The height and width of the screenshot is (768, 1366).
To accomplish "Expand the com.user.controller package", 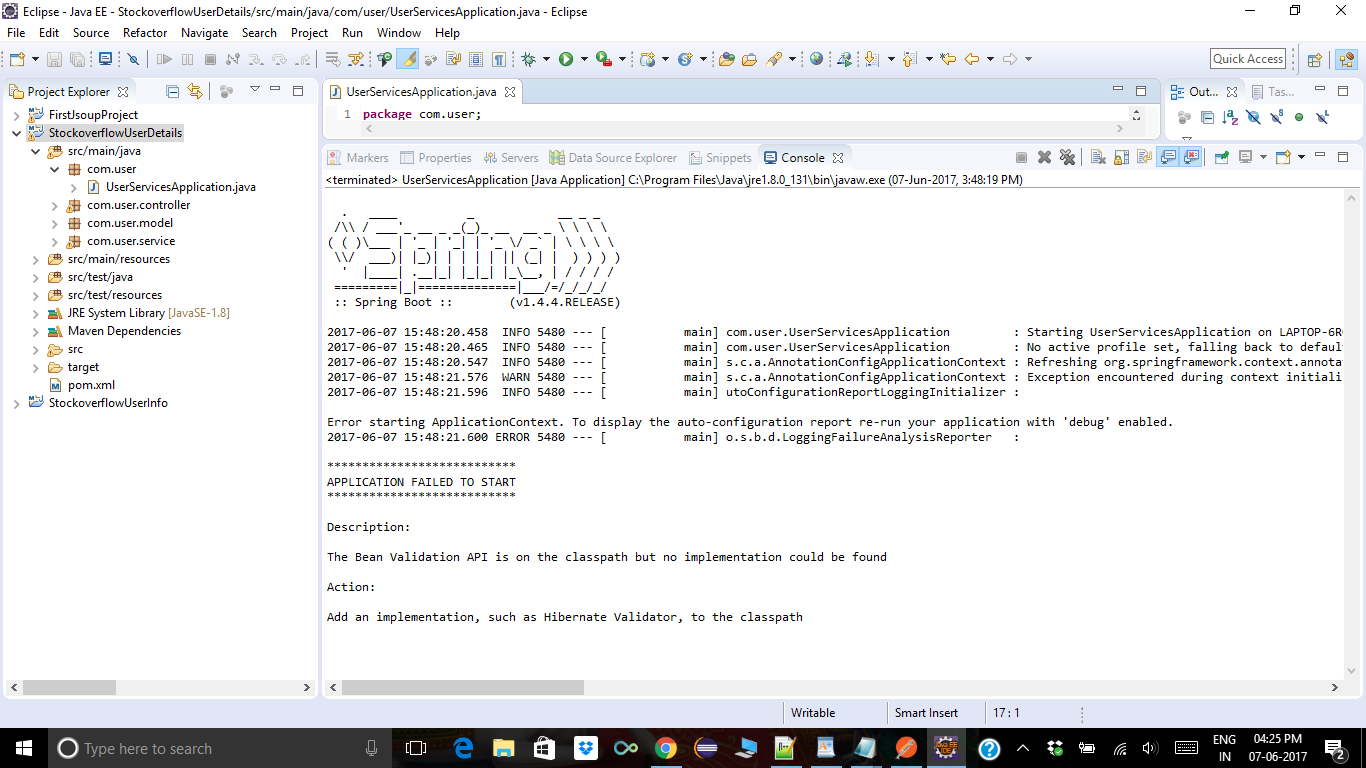I will 55,205.
